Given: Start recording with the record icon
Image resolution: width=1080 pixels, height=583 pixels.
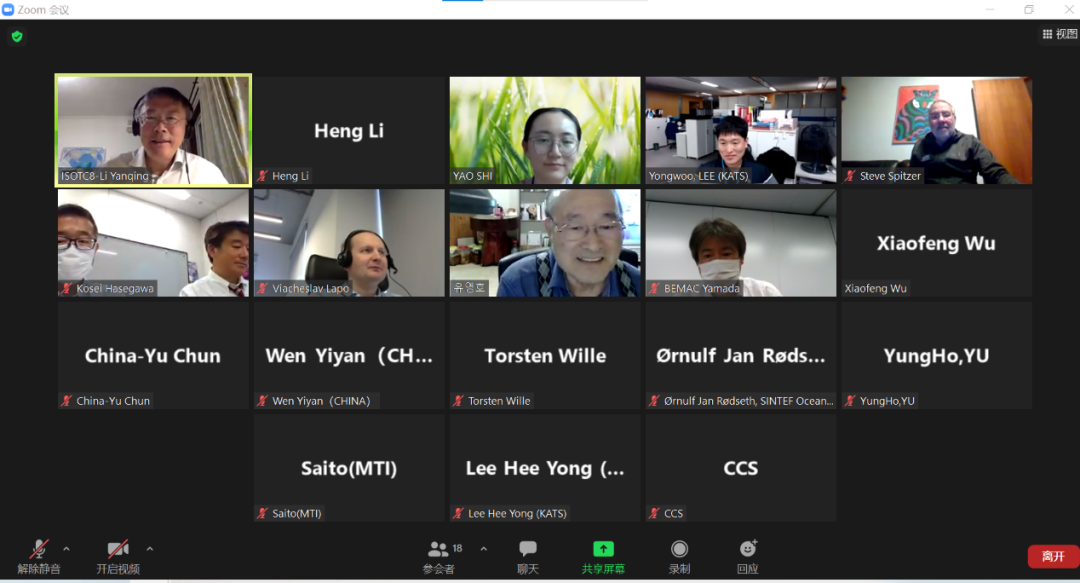Looking at the screenshot, I should click(x=679, y=549).
